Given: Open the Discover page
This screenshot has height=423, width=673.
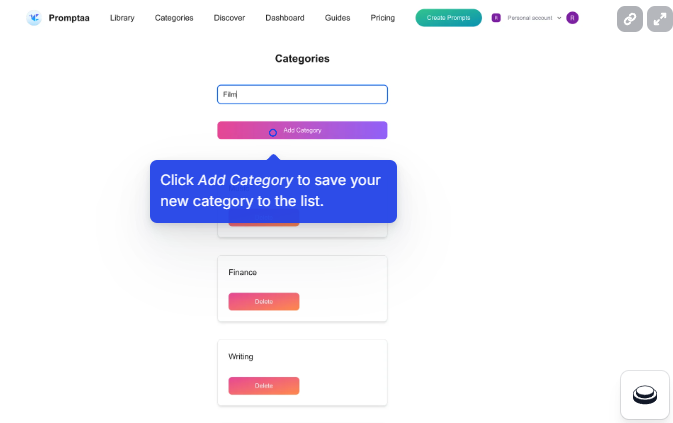Looking at the screenshot, I should click(229, 18).
